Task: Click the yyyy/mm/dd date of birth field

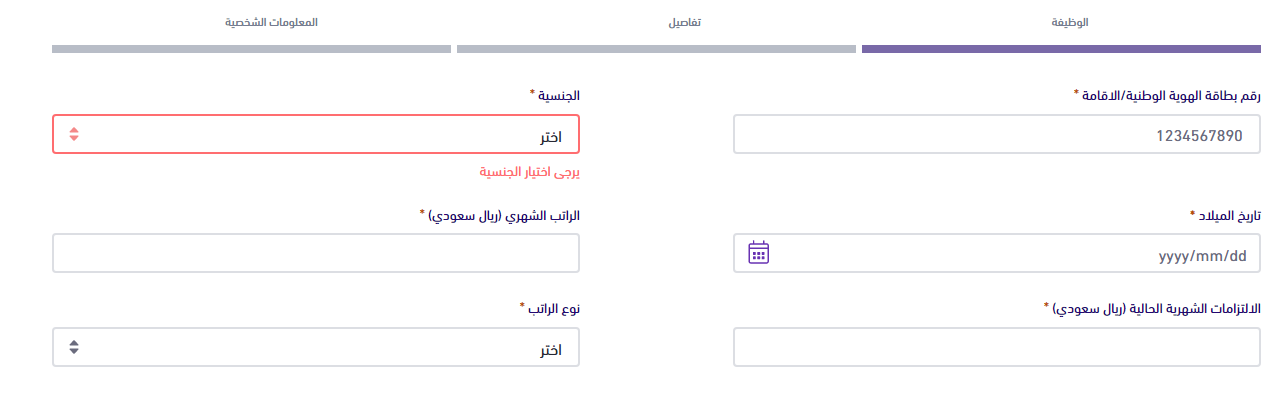Action: pos(1010,254)
